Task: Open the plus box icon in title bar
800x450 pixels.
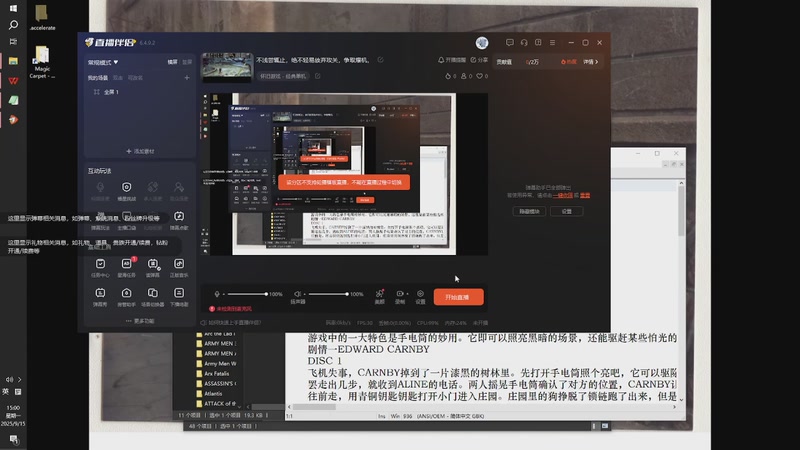Action: click(x=538, y=43)
